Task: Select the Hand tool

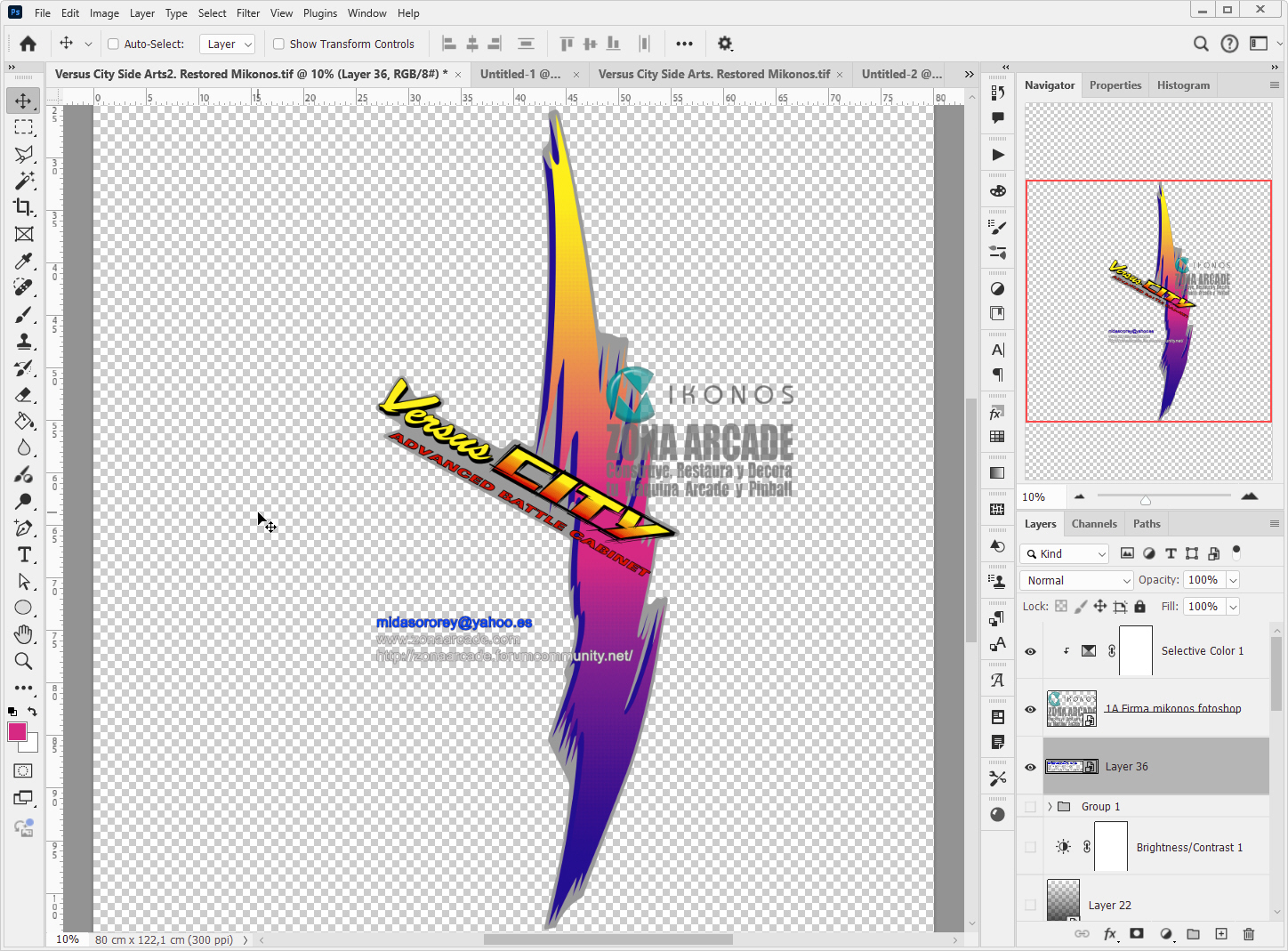Action: (24, 634)
